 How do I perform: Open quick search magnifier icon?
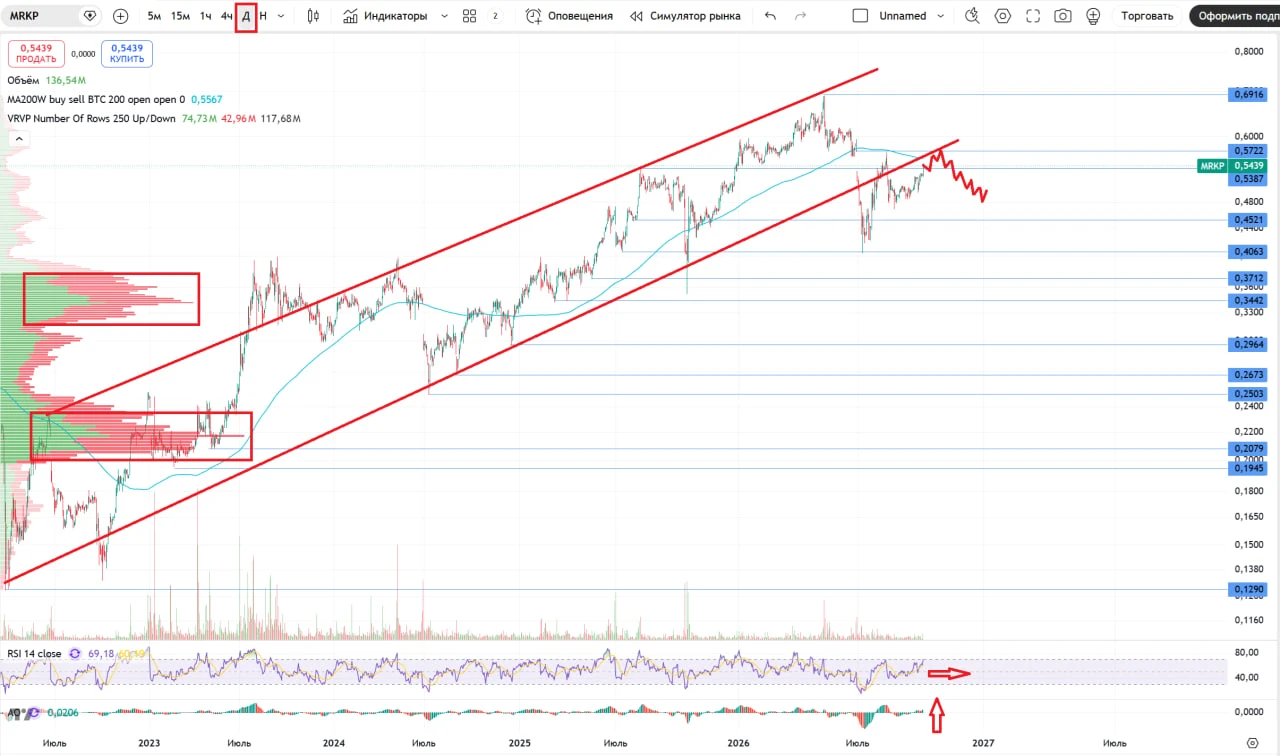(973, 16)
